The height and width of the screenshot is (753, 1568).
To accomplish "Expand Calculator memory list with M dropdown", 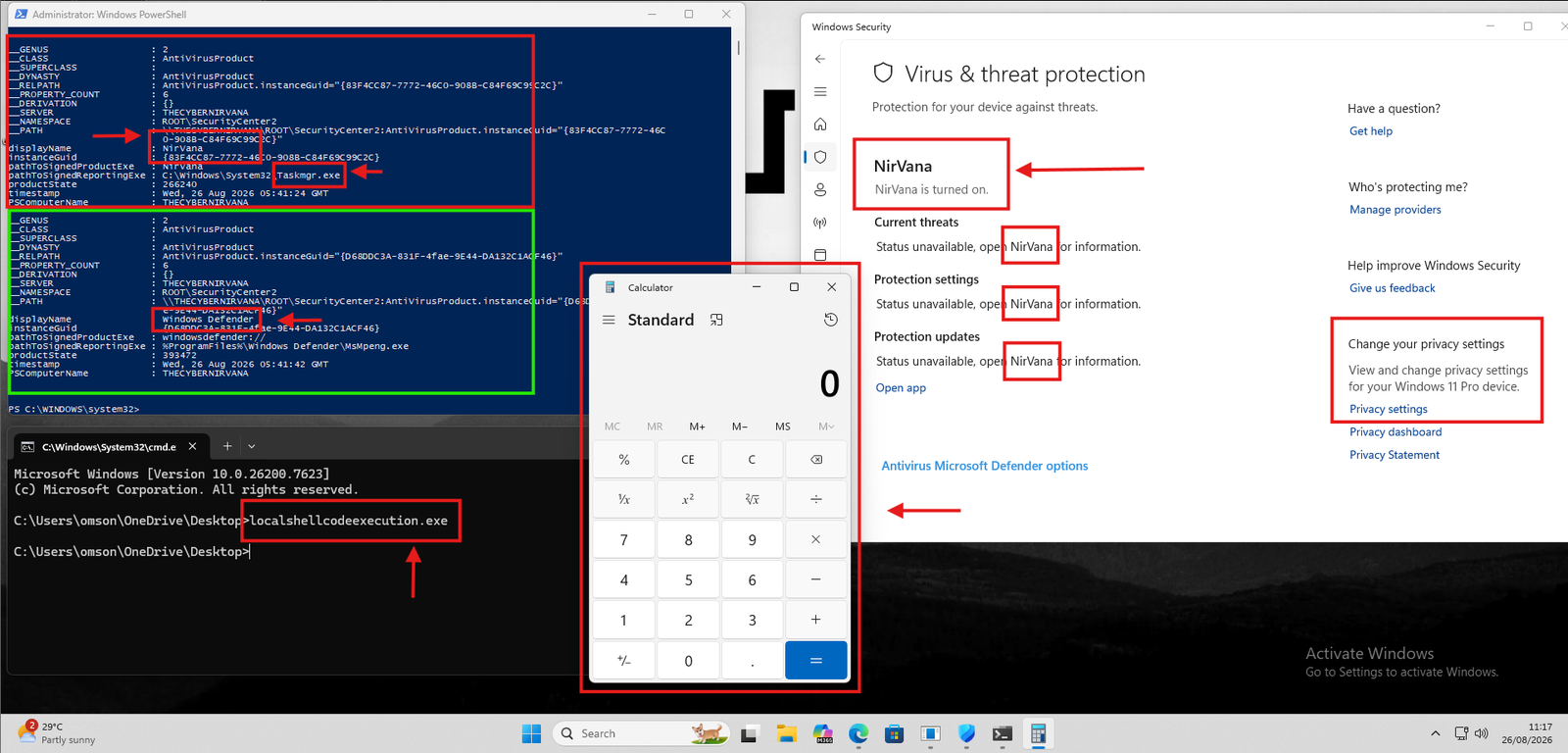I will coord(826,427).
